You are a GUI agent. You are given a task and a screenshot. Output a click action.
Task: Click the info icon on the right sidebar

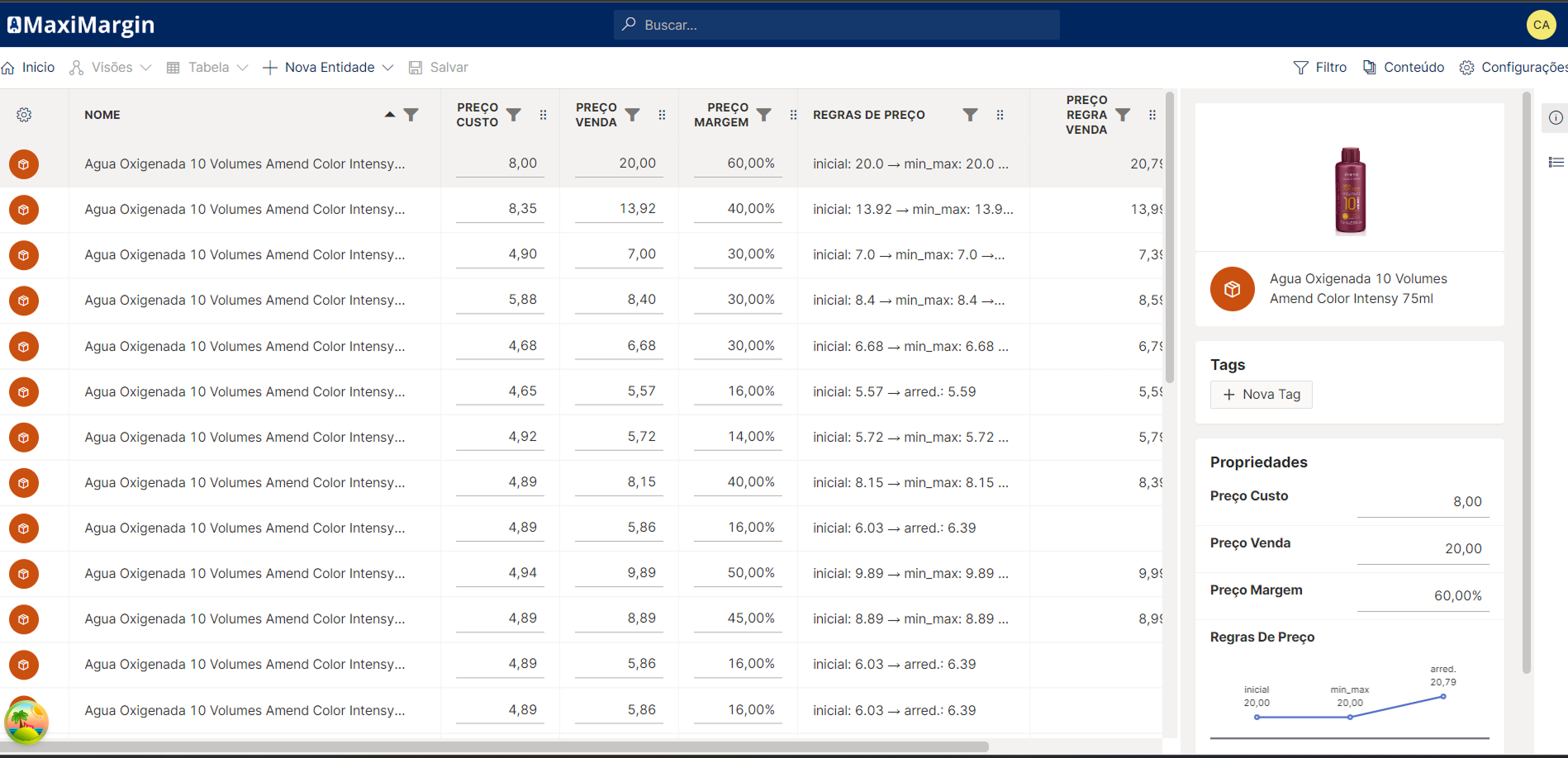(x=1556, y=117)
